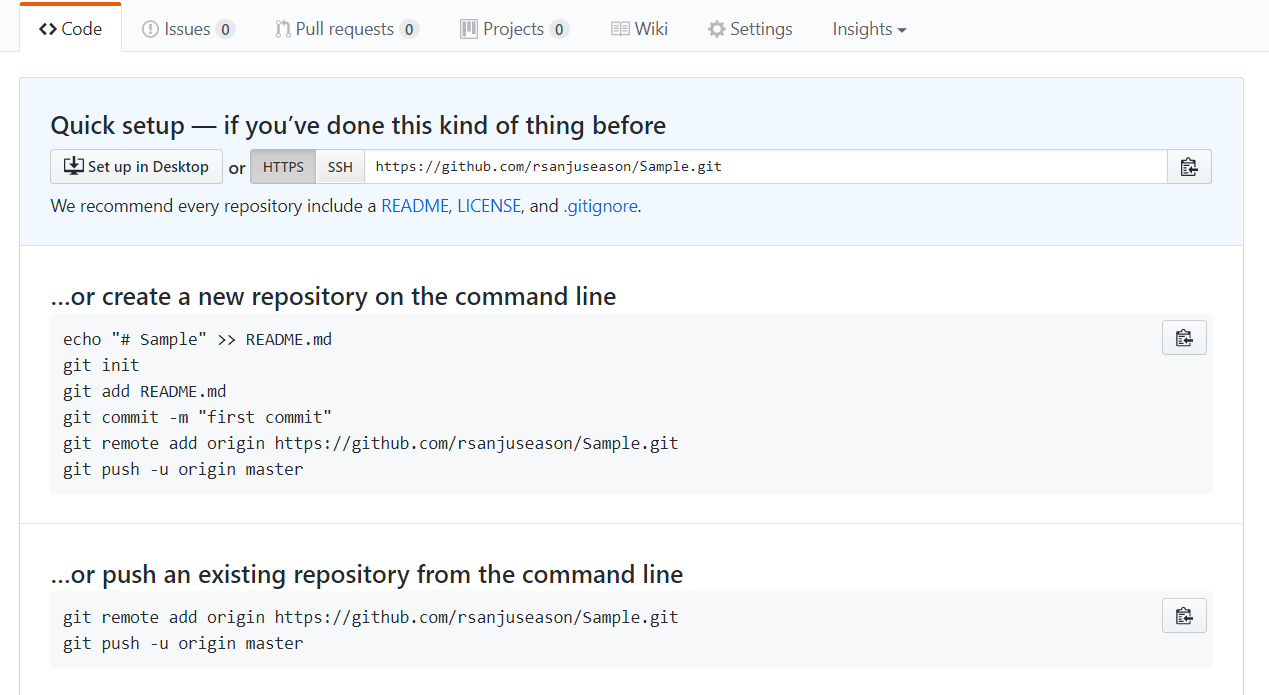
Task: Expand the Insights dropdown menu
Action: click(x=869, y=29)
